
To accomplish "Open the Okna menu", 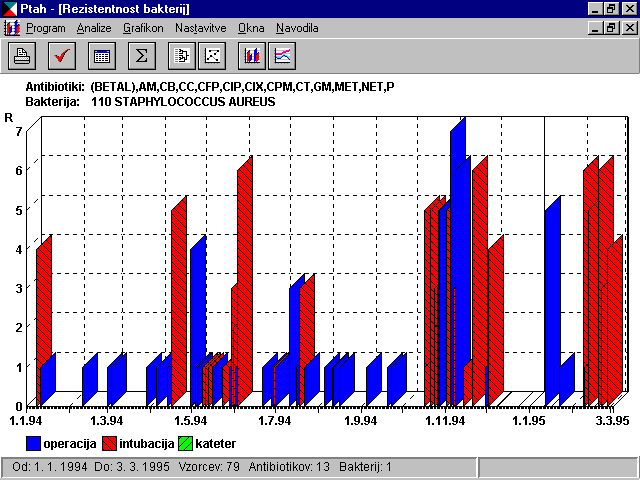I will [251, 28].
